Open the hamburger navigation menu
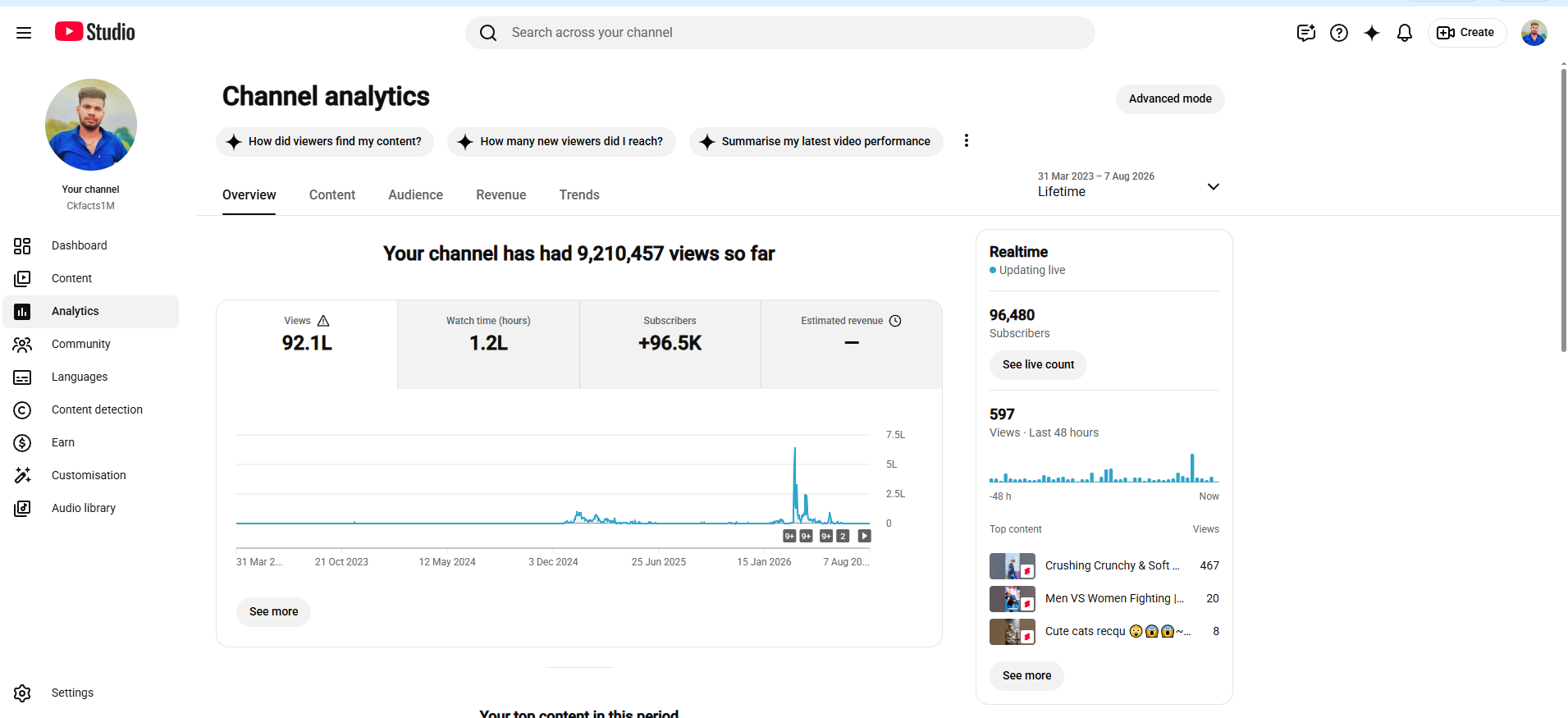 point(24,33)
